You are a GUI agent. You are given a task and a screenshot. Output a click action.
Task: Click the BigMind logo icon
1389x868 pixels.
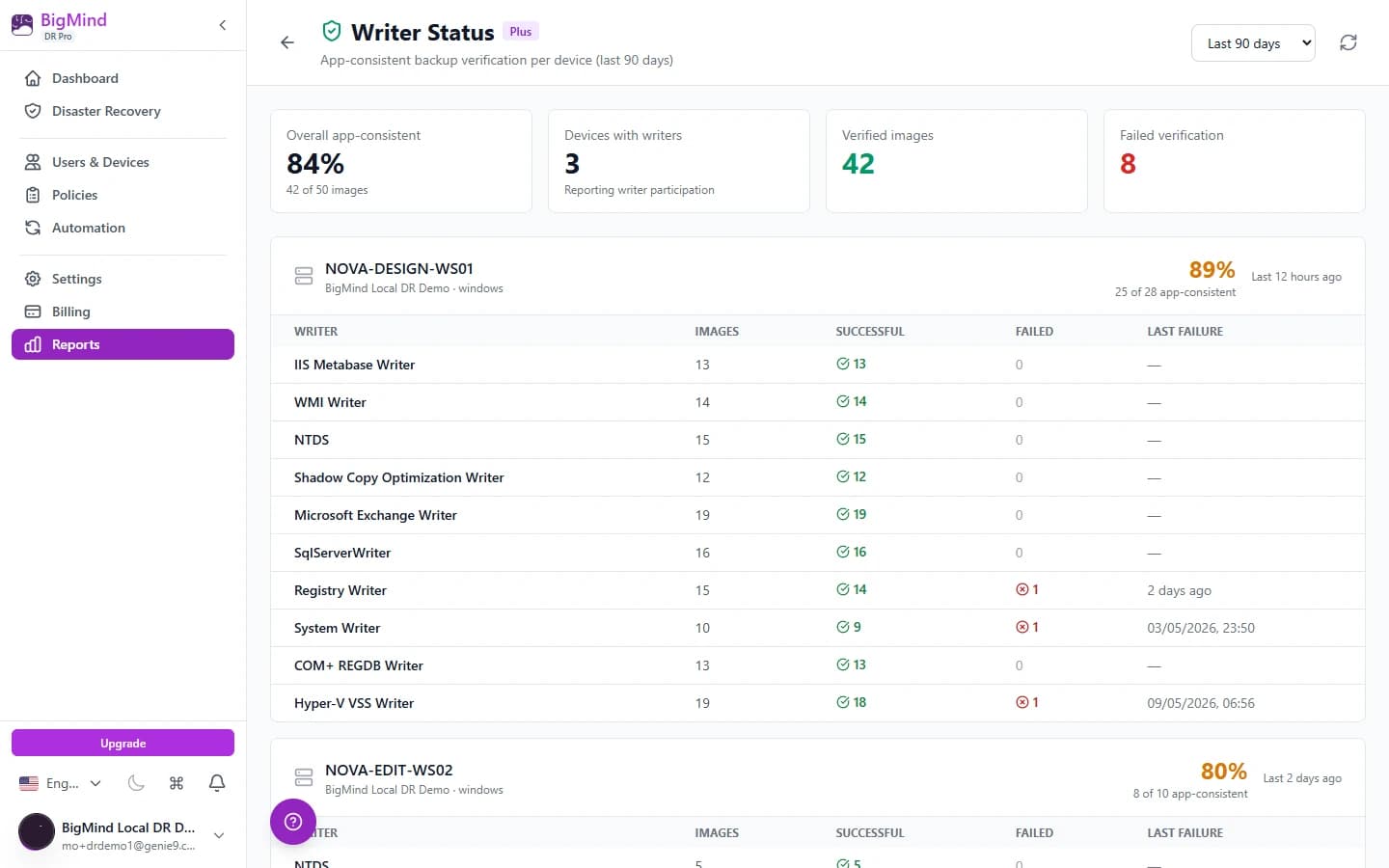point(22,25)
